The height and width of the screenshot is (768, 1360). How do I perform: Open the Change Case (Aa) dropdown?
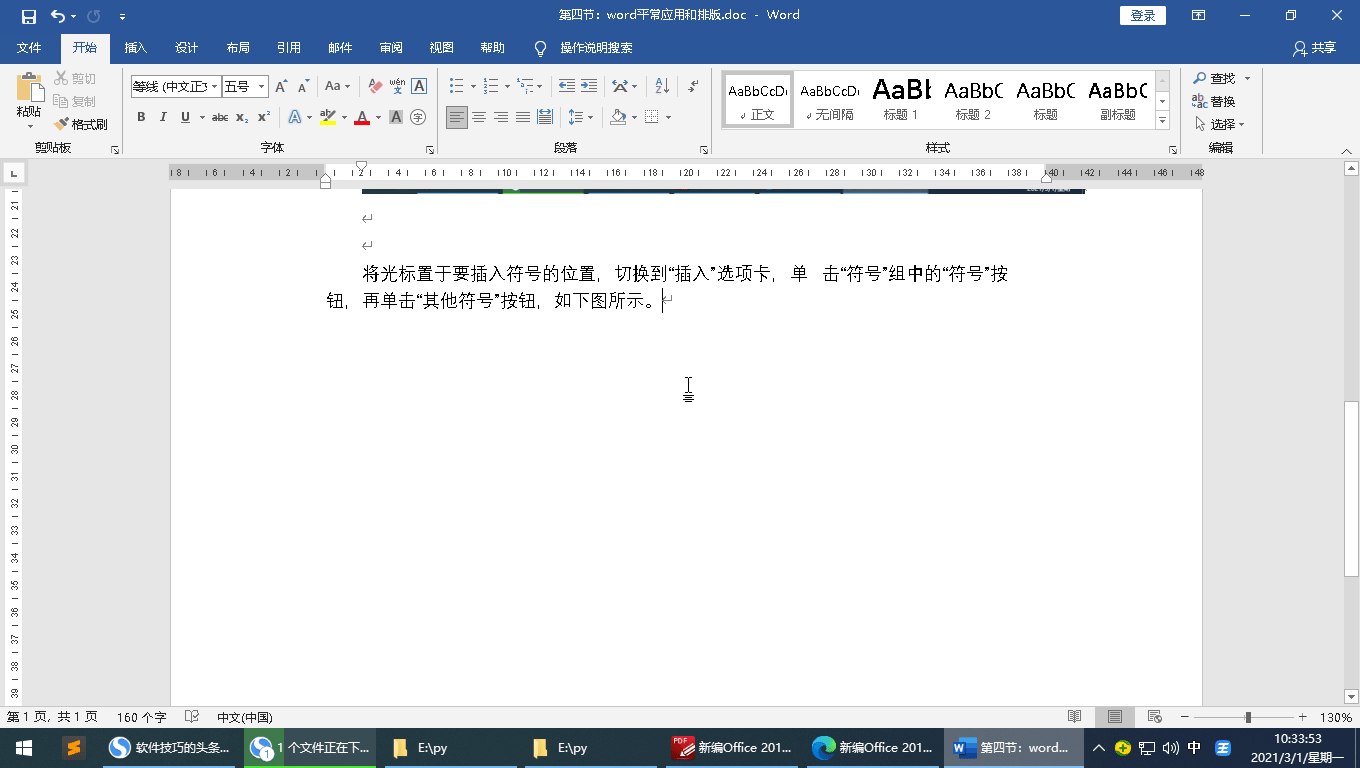337,87
